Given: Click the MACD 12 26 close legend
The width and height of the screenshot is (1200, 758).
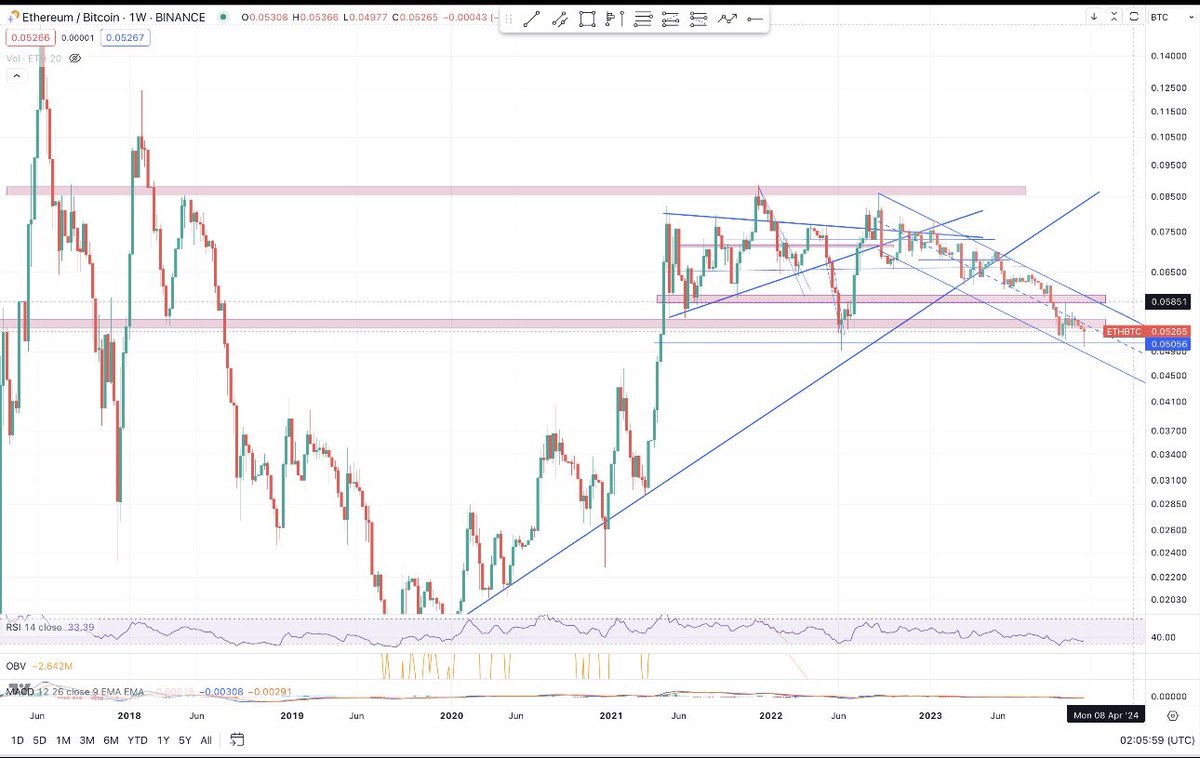Looking at the screenshot, I should [72, 691].
